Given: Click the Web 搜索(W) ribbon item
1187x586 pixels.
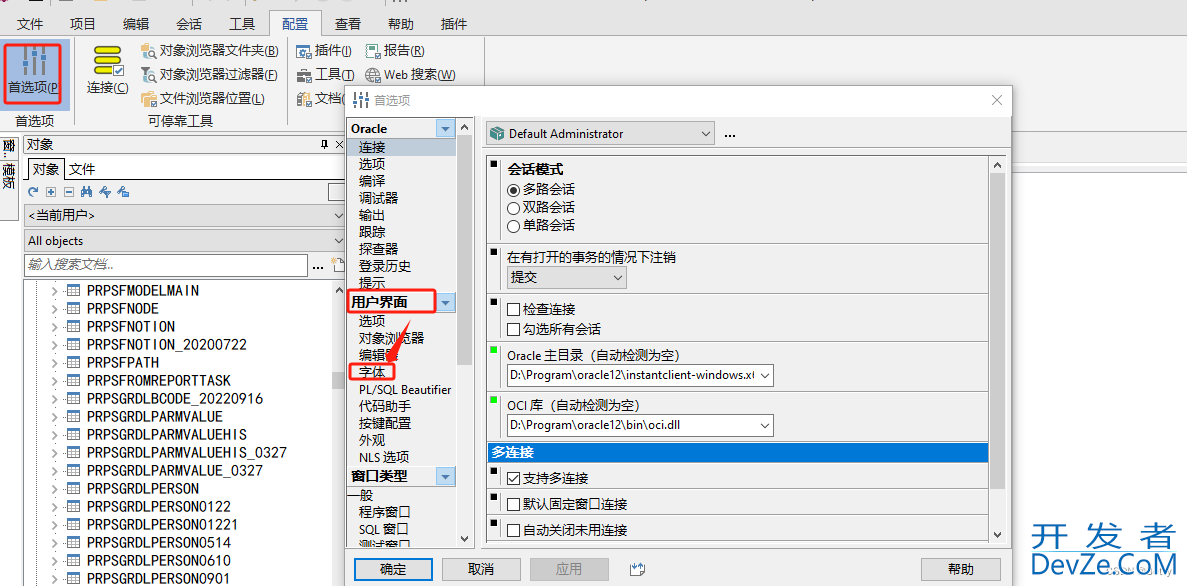Looking at the screenshot, I should click(x=410, y=75).
